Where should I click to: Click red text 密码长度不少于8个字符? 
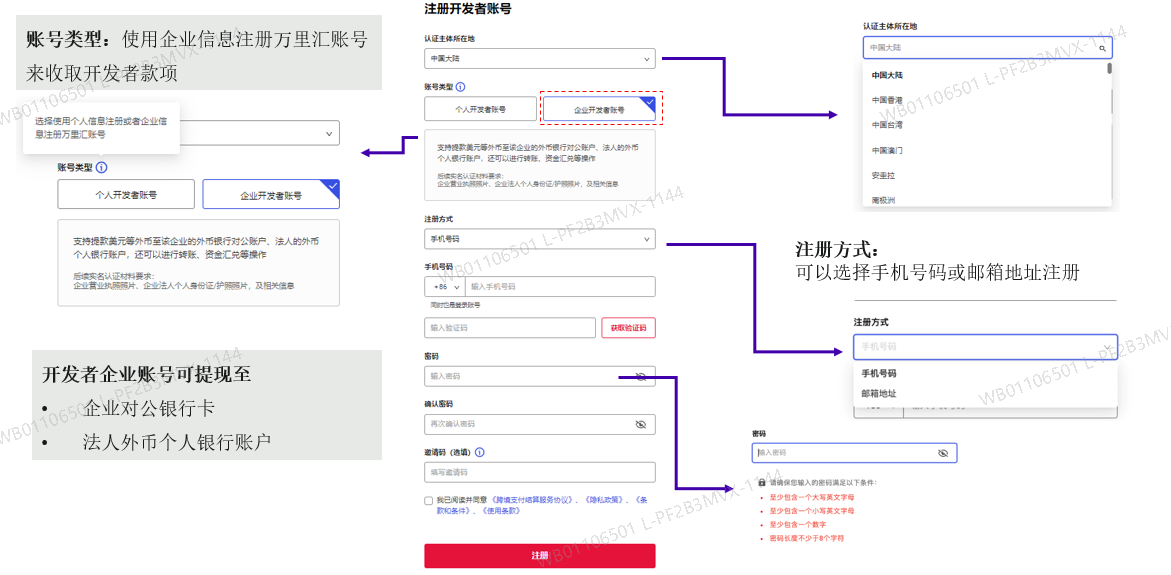coord(807,538)
